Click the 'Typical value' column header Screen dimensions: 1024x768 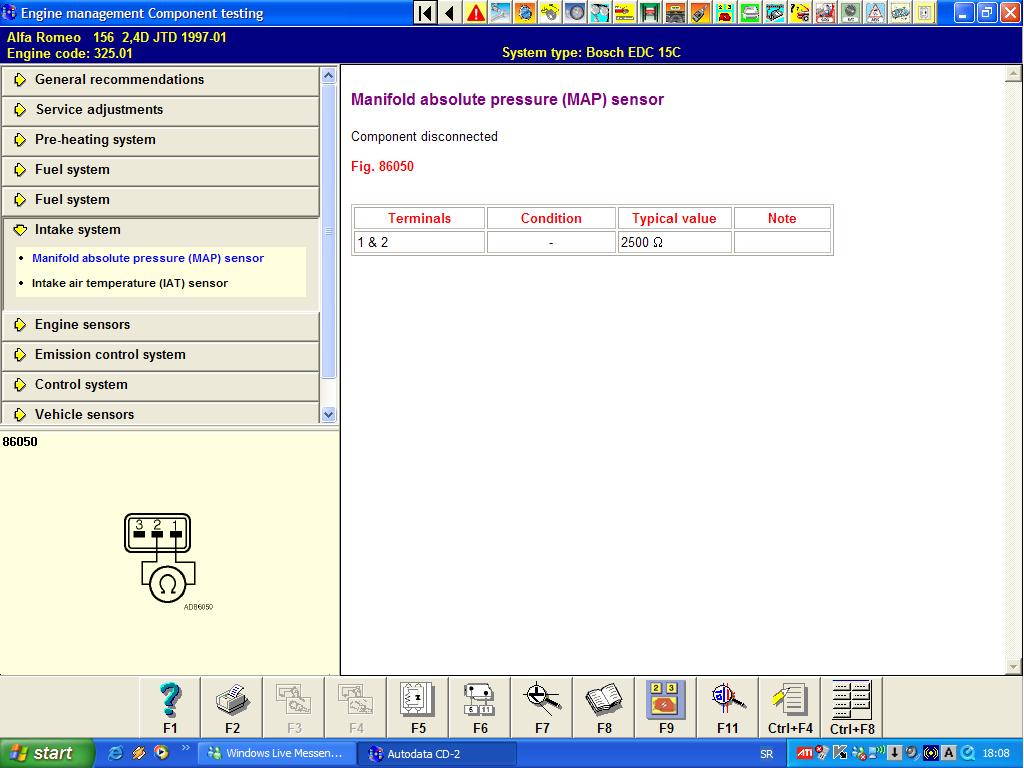click(674, 218)
